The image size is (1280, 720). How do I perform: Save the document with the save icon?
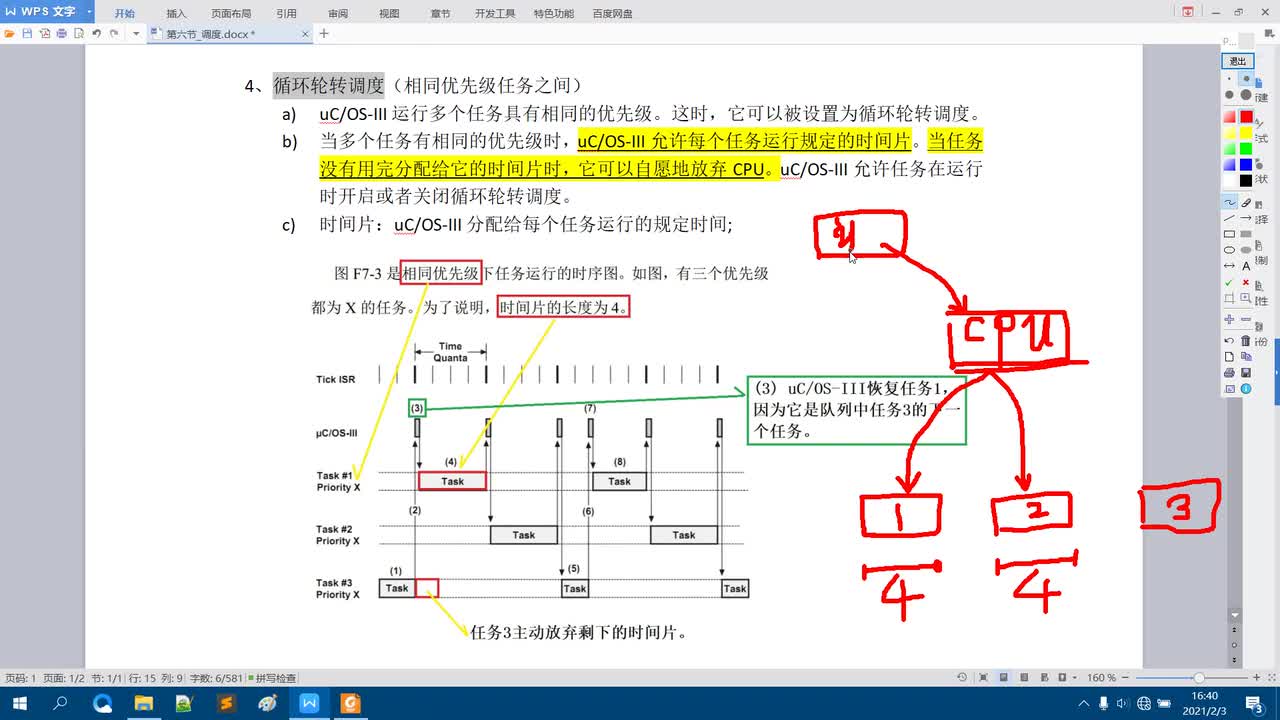[27, 33]
